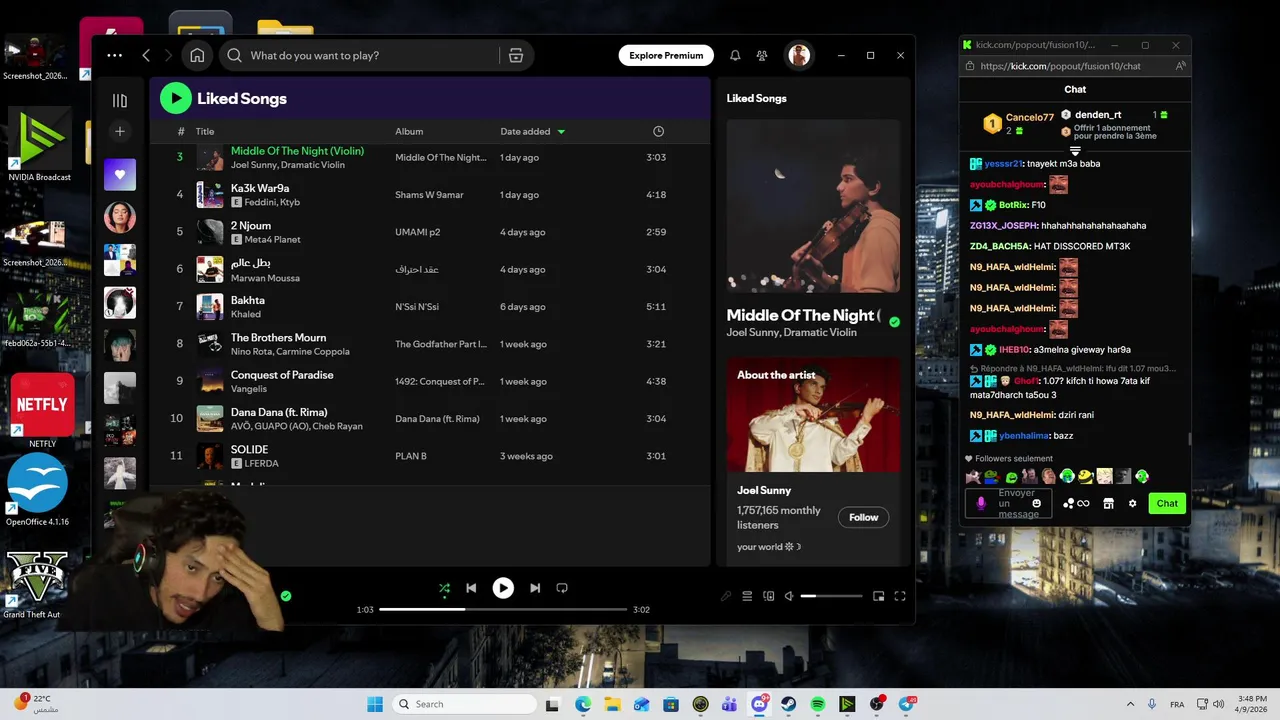Open Discord from the taskbar
1280x720 pixels.
point(759,704)
